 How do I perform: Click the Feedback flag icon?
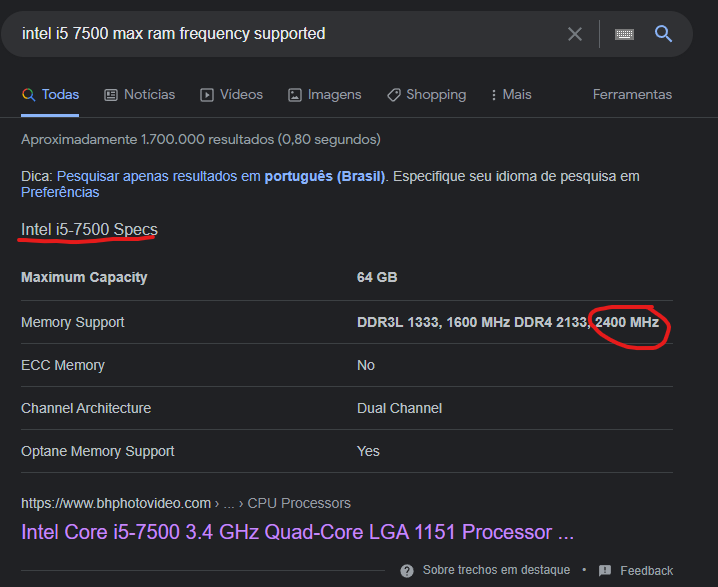point(605,571)
